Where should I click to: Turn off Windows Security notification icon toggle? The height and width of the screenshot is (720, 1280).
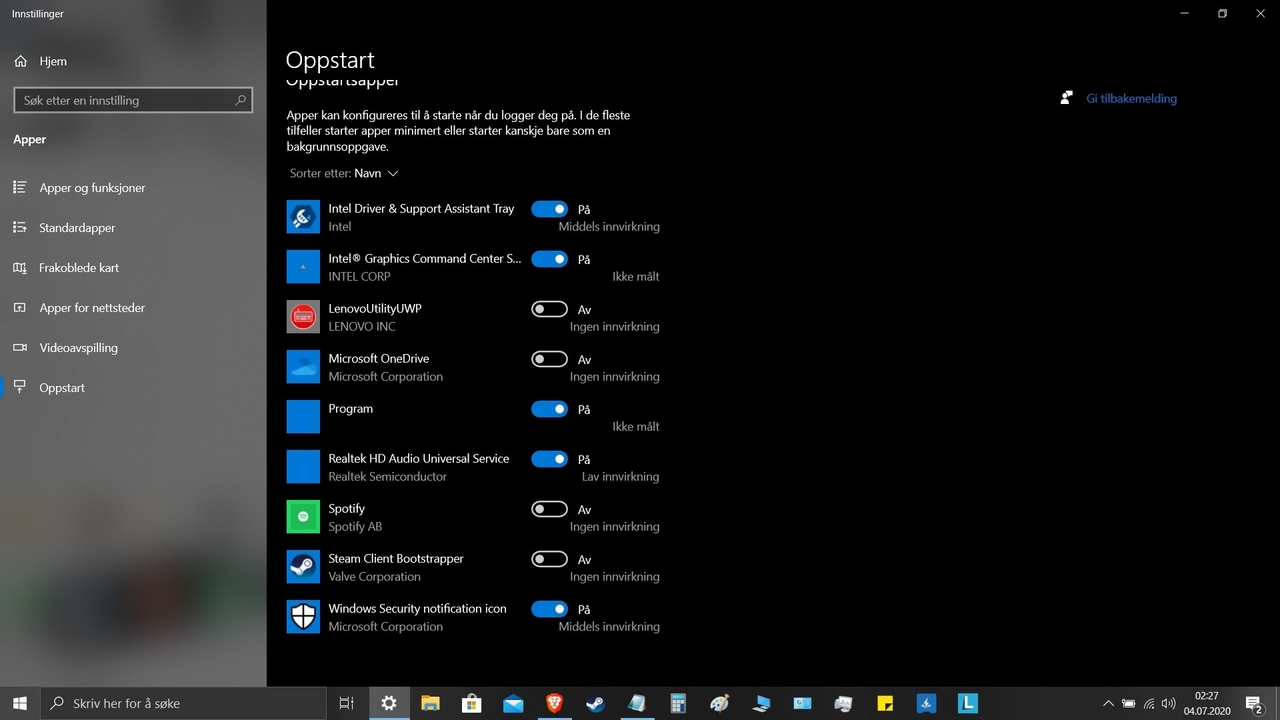[549, 609]
